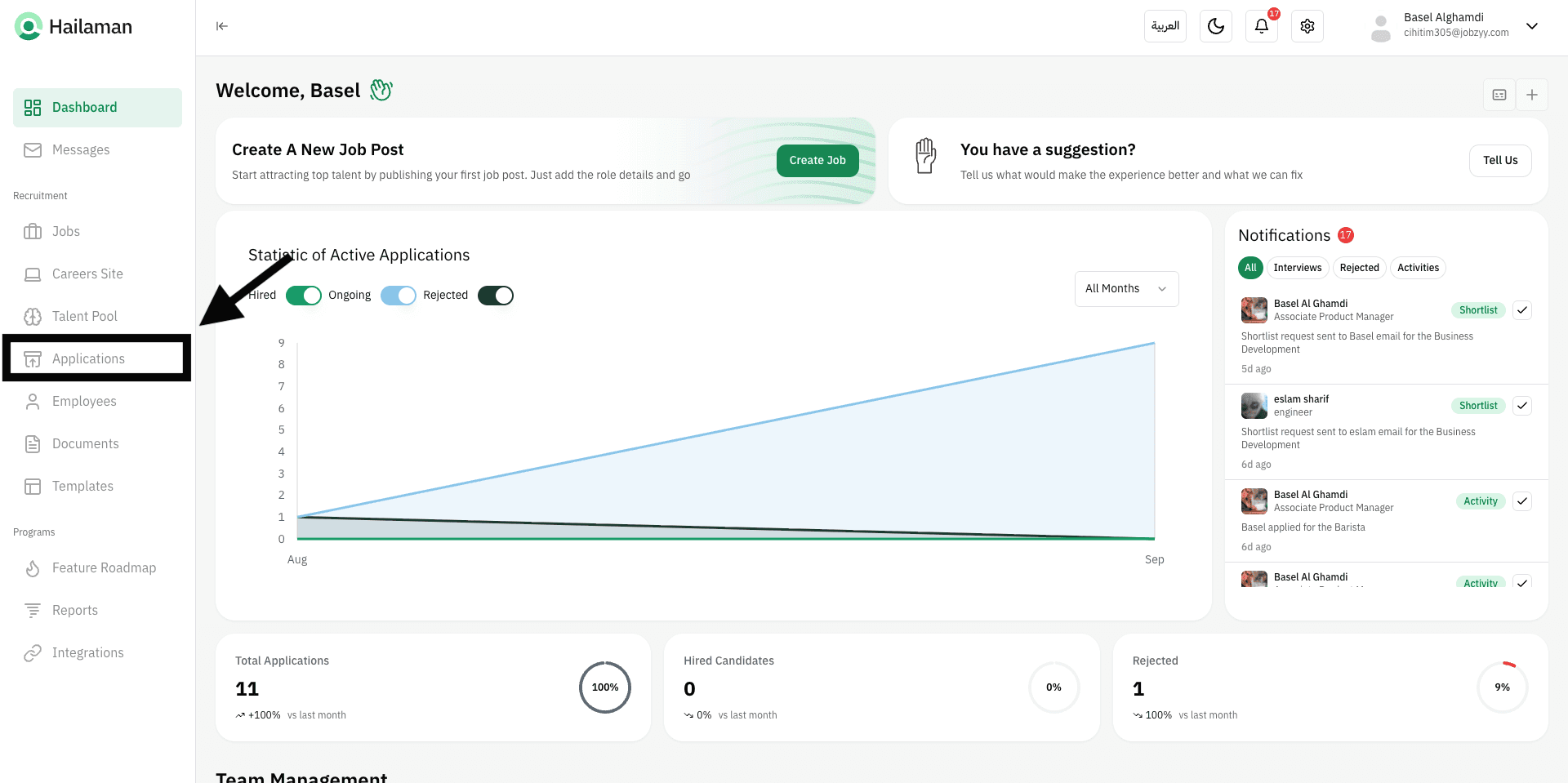Image resolution: width=1568 pixels, height=783 pixels.
Task: Switch language to Arabic
Action: pos(1165,26)
